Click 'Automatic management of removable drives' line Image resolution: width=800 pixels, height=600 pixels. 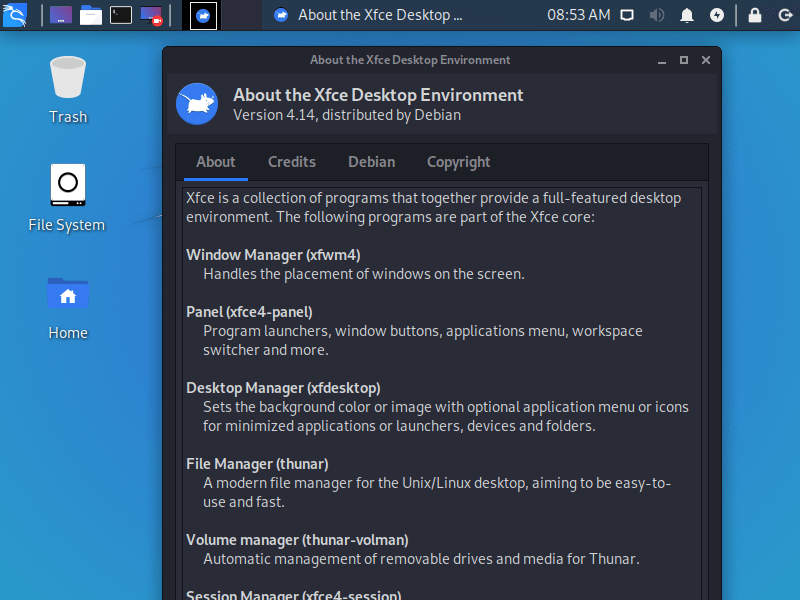pos(421,559)
